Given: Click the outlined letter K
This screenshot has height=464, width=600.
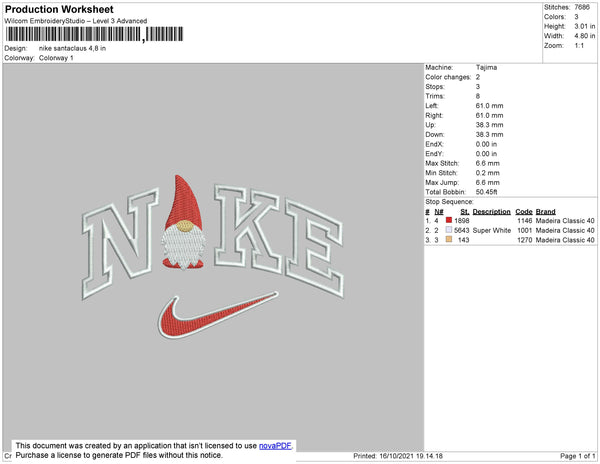Looking at the screenshot, I should (248, 228).
